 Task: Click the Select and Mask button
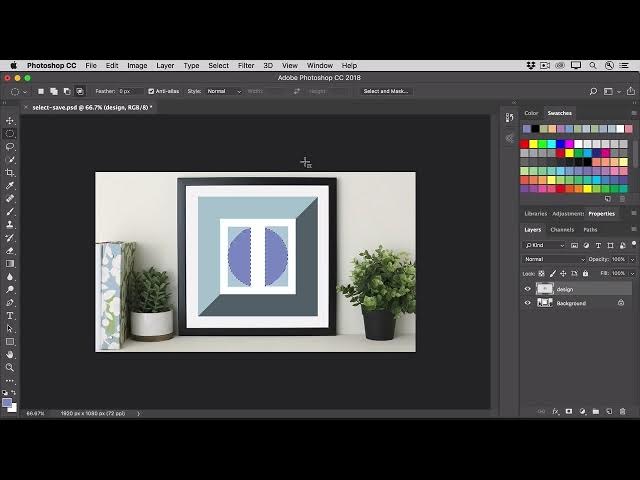[385, 91]
